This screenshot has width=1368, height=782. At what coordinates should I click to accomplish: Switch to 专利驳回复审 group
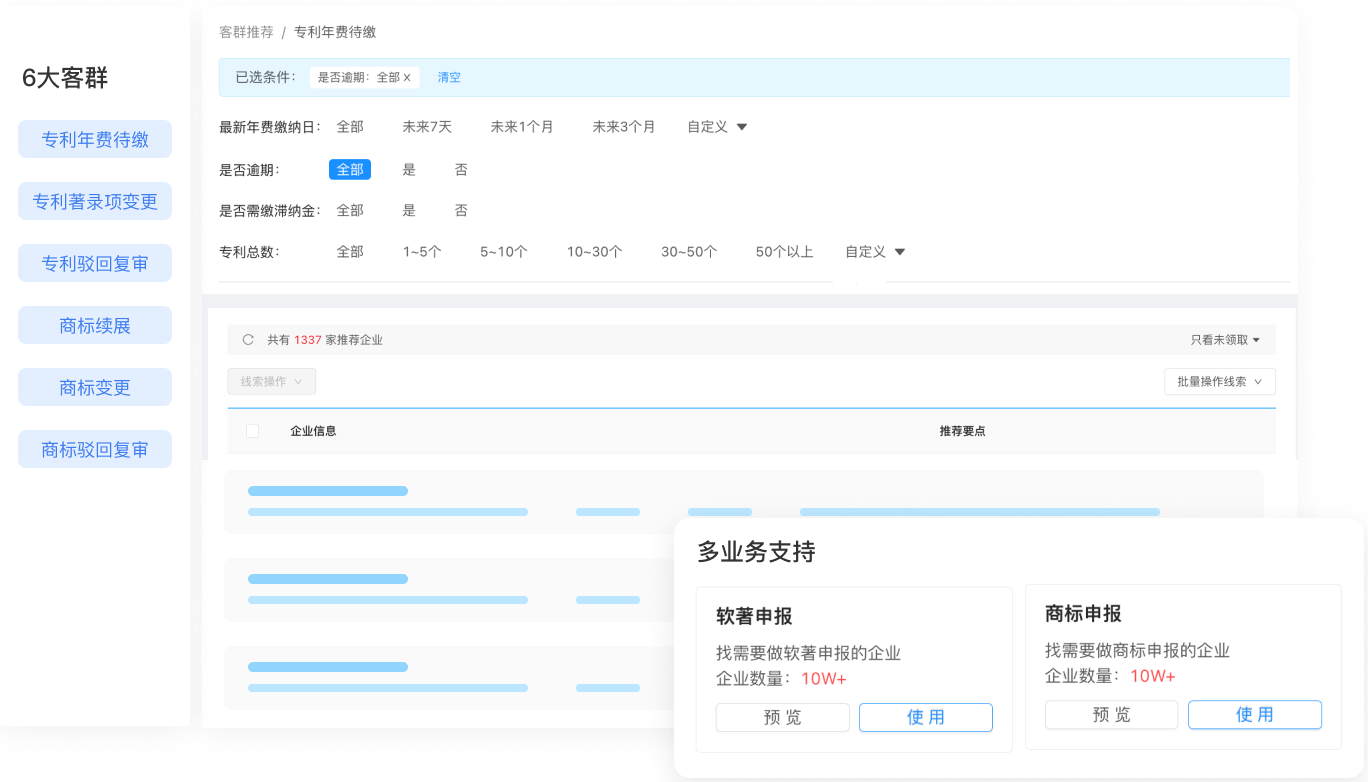(x=95, y=263)
